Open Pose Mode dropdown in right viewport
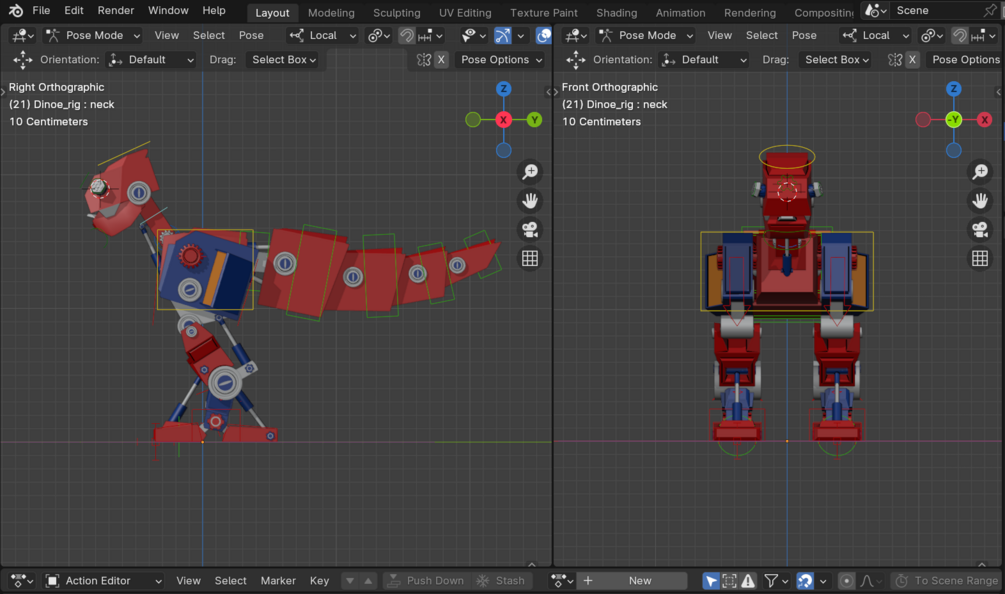This screenshot has width=1005, height=594. point(646,35)
